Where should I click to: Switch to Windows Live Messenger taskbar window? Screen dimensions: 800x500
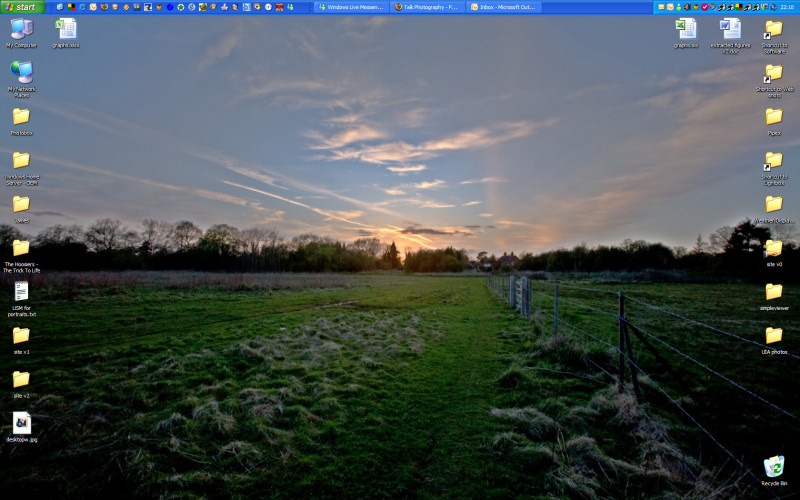pos(349,7)
